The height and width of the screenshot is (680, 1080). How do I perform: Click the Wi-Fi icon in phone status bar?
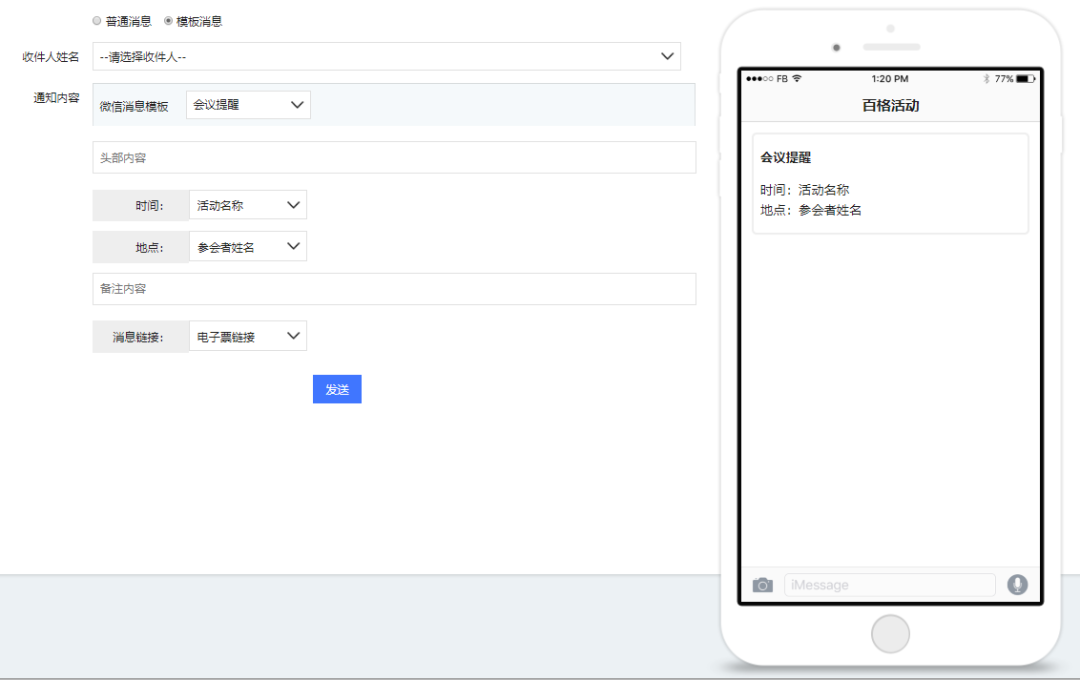[797, 79]
